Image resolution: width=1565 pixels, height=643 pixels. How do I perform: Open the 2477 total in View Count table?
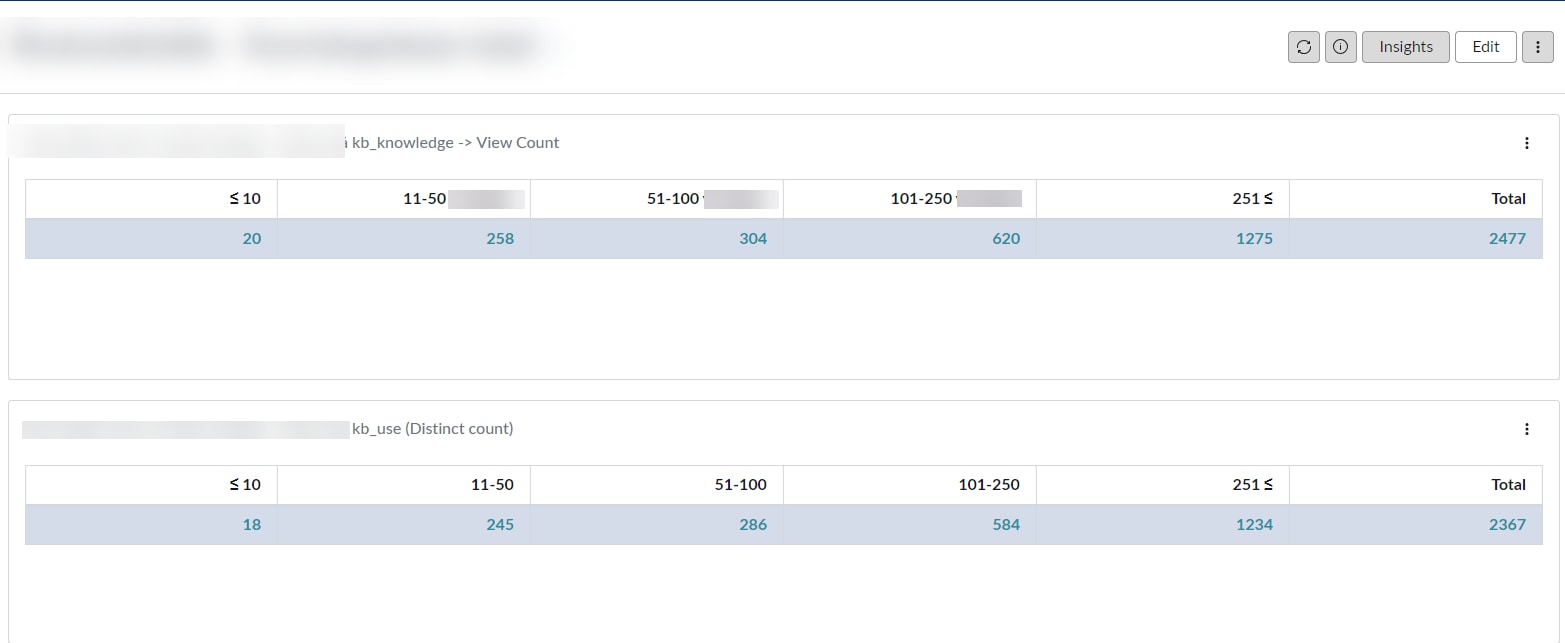coord(1508,239)
